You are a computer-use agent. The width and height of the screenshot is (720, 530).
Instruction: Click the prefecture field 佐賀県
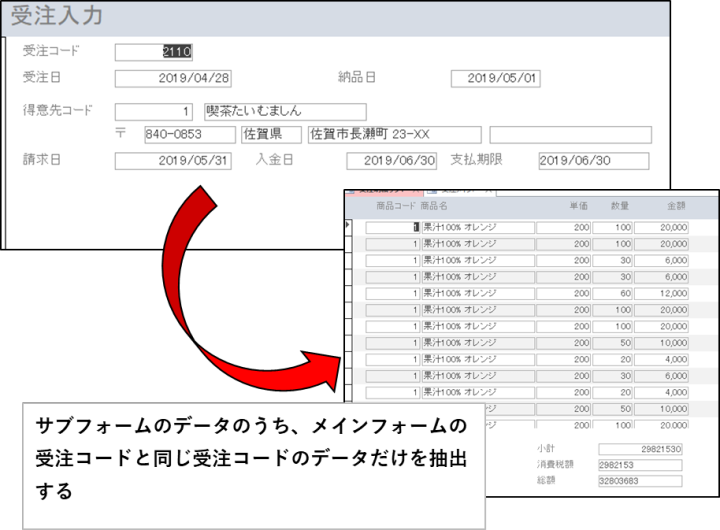(271, 134)
